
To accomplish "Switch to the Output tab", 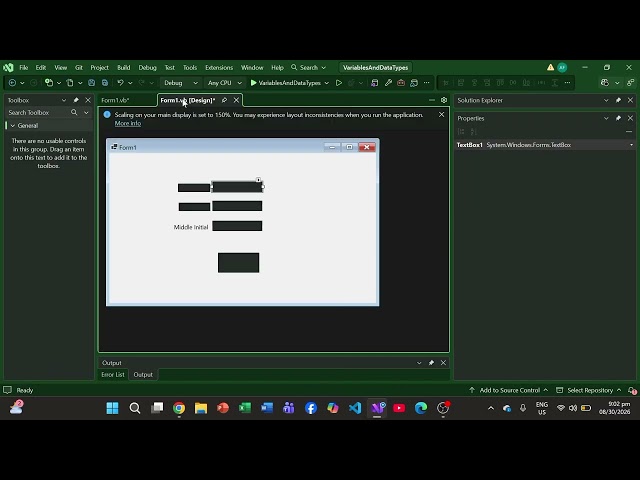I will pyautogui.click(x=143, y=374).
